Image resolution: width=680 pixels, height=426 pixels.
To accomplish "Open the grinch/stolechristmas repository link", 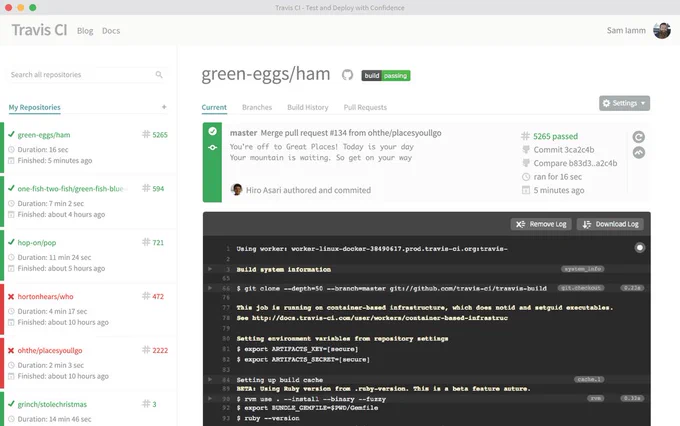I will [x=52, y=404].
